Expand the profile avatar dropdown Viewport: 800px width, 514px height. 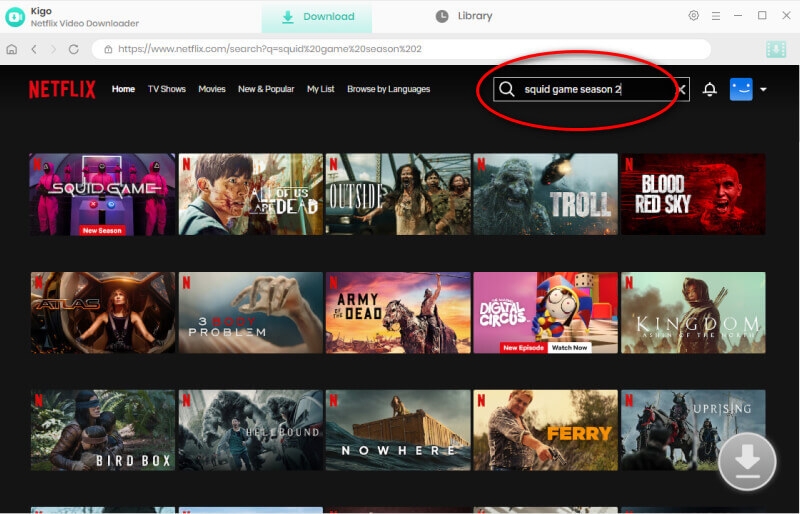763,89
